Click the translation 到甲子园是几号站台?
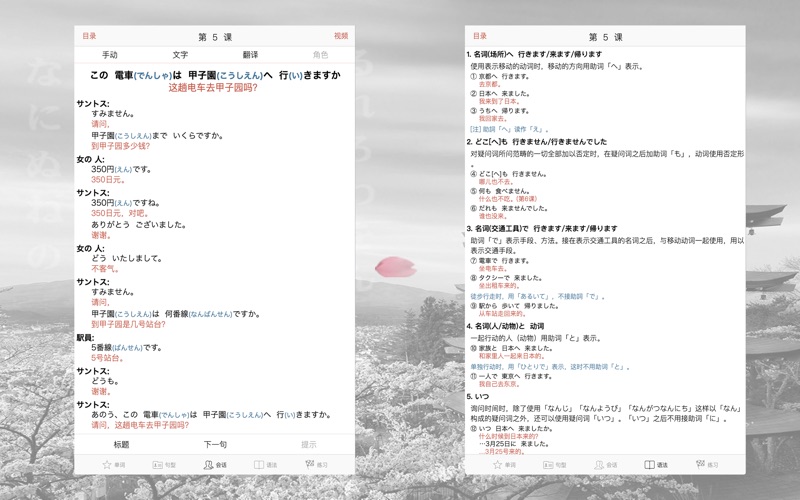The image size is (800, 500). (128, 324)
